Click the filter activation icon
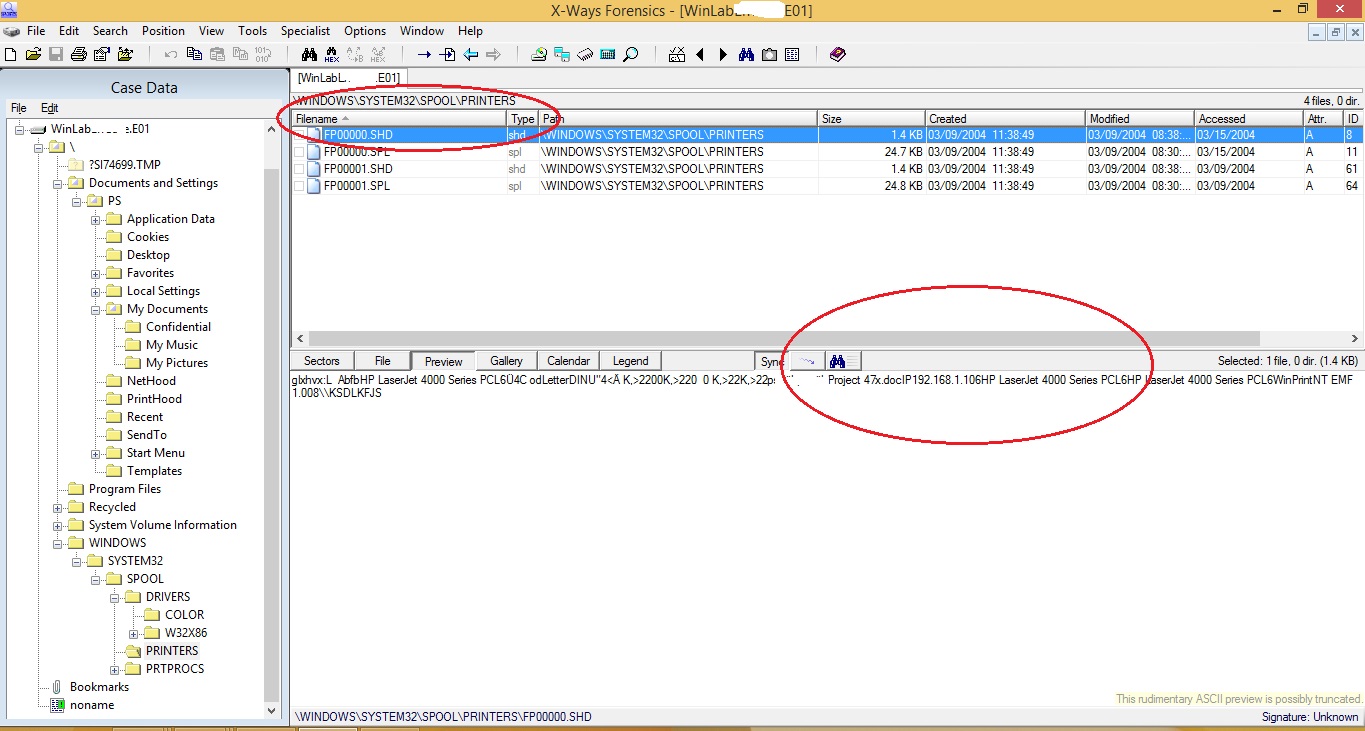Screen dimensions: 1365x731 (677, 54)
